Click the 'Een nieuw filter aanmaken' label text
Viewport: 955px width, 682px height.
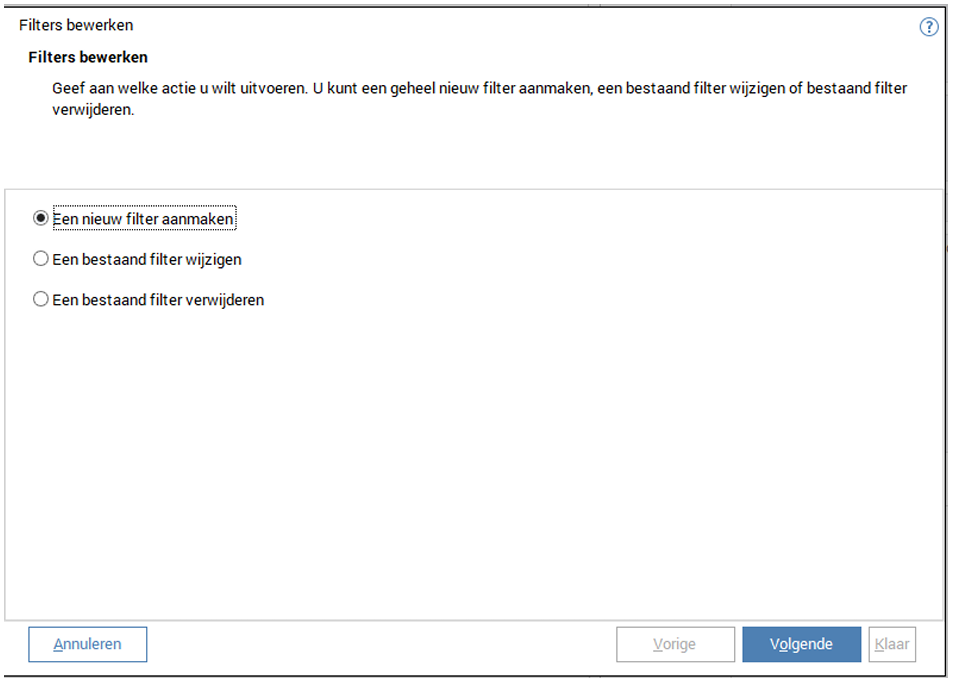[x=143, y=218]
